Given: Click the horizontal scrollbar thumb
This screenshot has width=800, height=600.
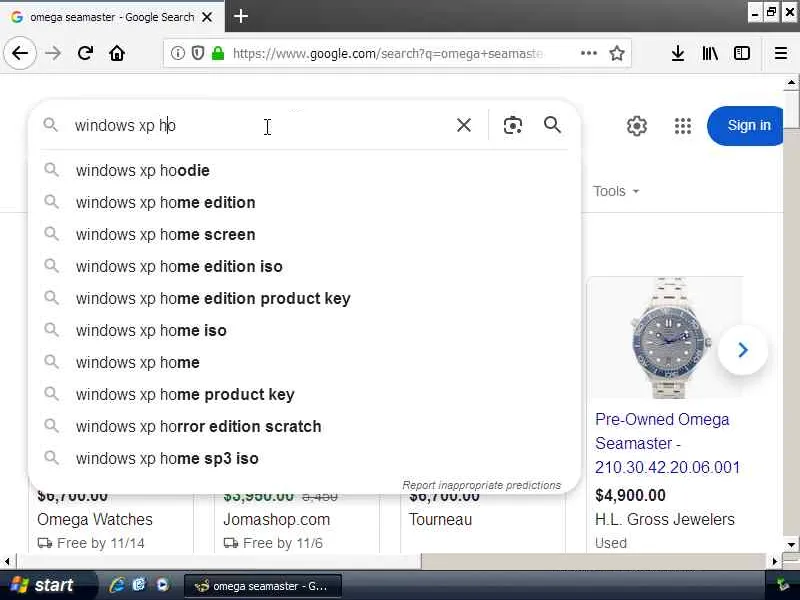Looking at the screenshot, I should 219,561.
